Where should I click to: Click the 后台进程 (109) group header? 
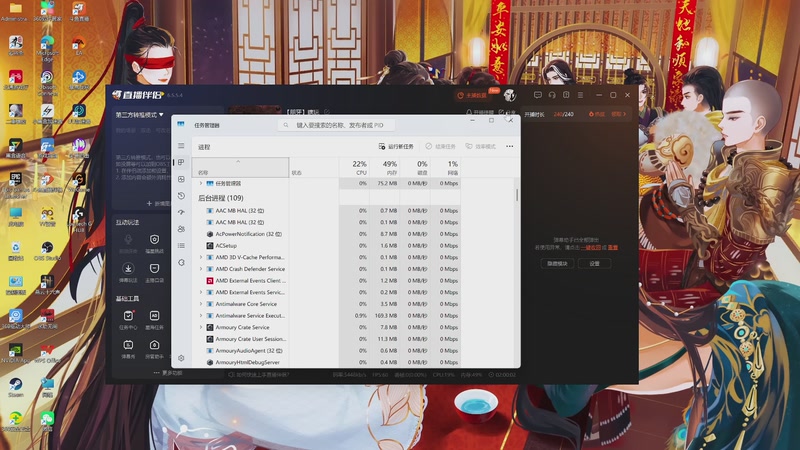[220, 198]
